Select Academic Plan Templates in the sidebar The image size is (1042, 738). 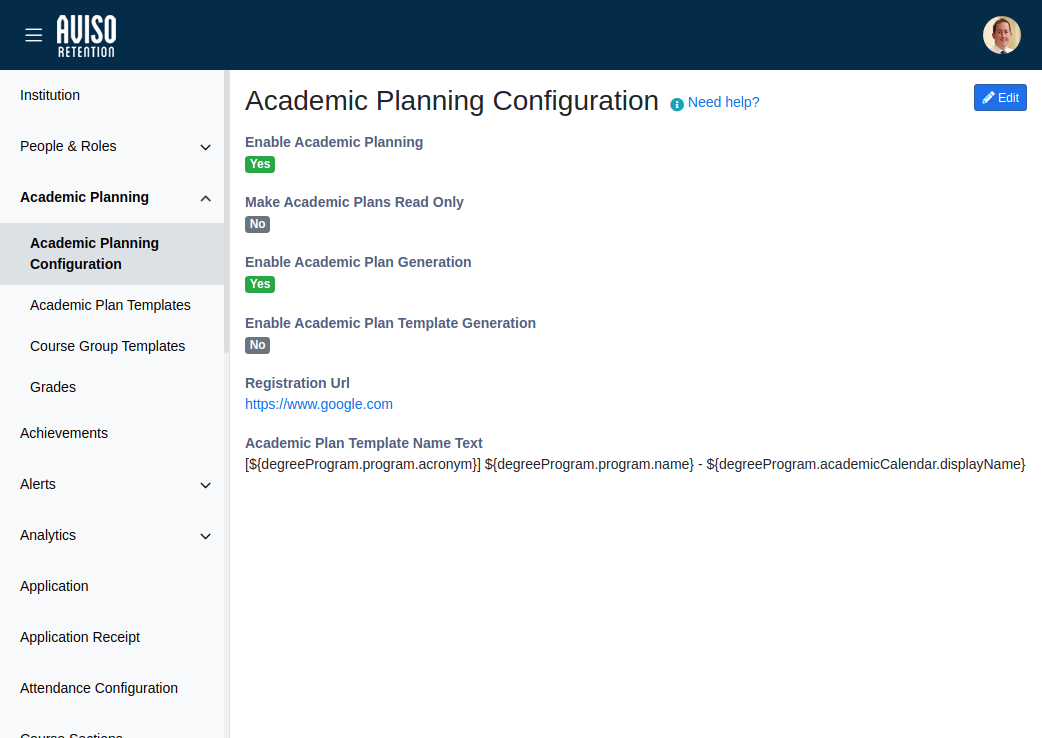(x=110, y=304)
